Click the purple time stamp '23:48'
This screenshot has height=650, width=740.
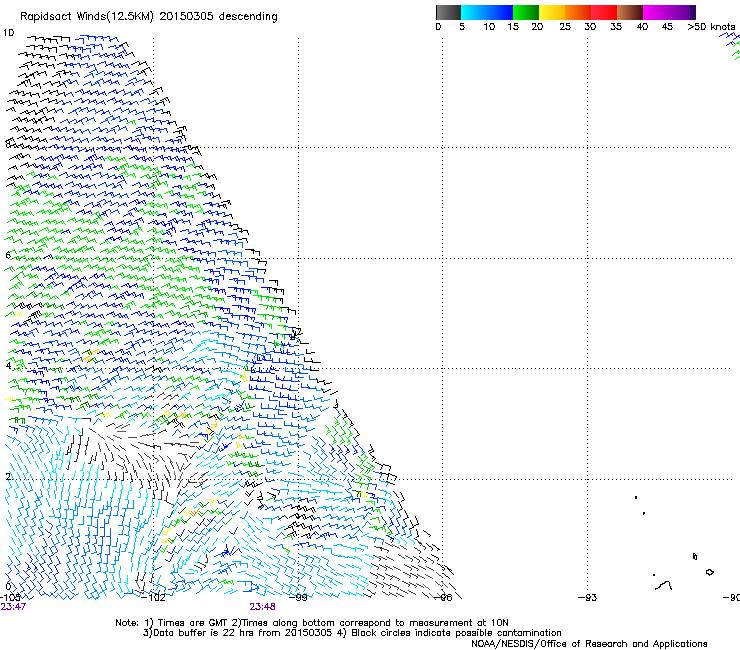[x=262, y=607]
